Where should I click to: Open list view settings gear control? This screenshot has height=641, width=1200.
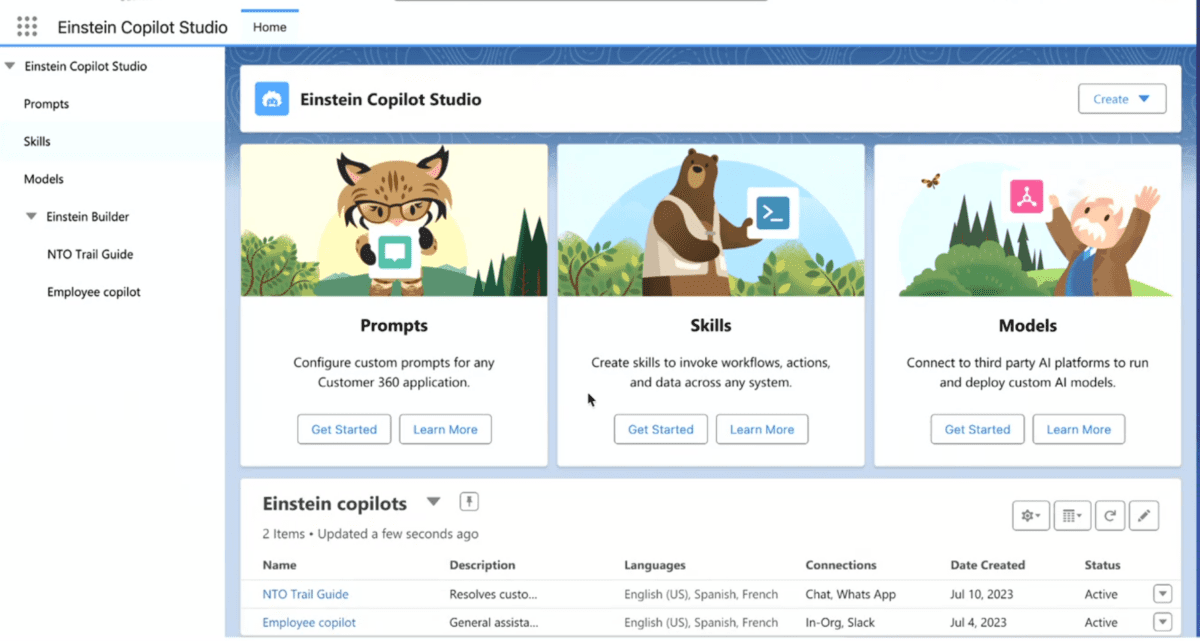1031,516
